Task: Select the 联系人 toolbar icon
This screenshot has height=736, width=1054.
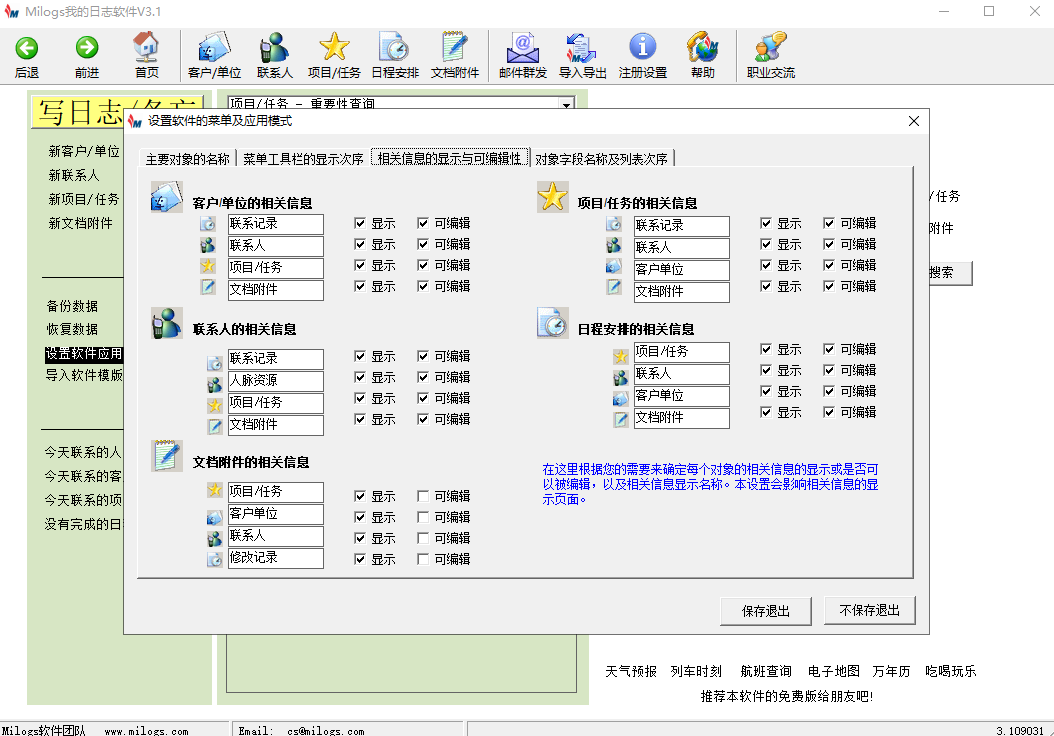Action: pos(274,55)
